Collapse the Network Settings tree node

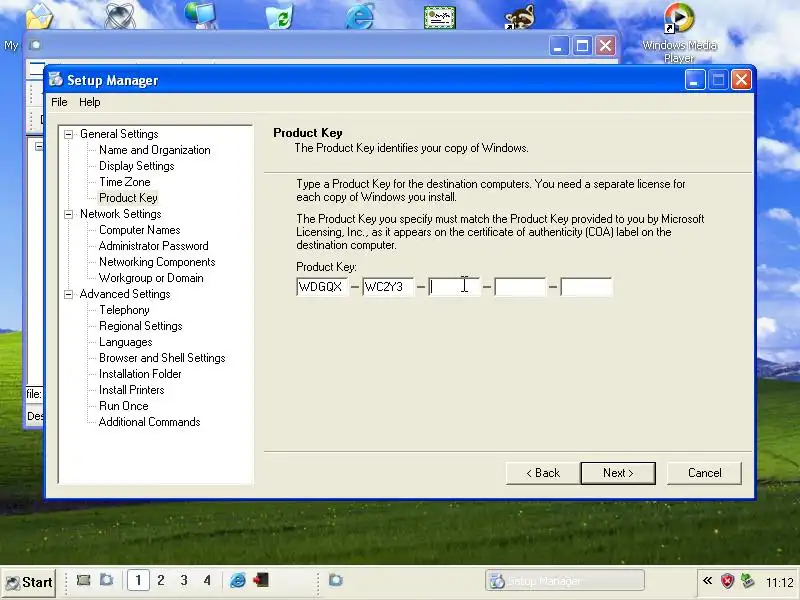coord(68,214)
